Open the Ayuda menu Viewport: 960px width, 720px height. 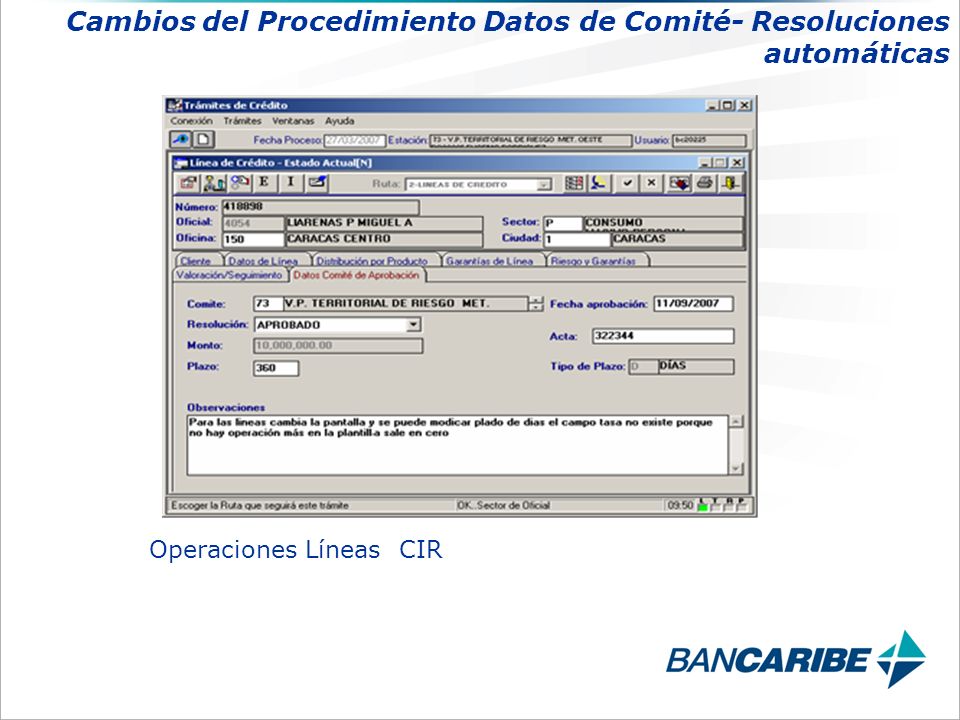click(340, 121)
